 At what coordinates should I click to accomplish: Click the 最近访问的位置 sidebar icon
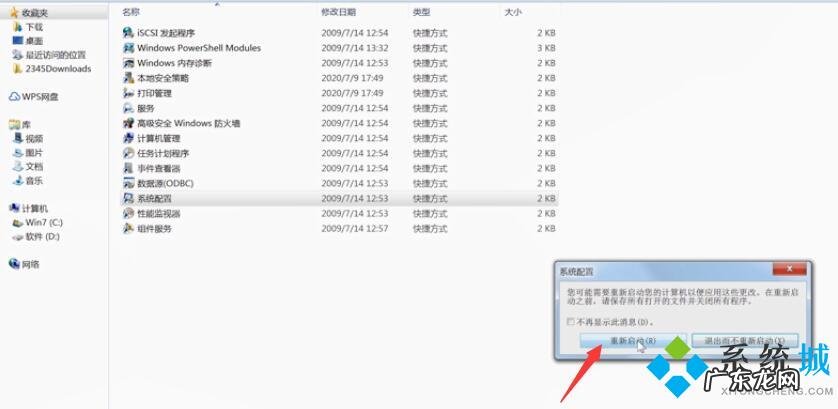[x=18, y=55]
